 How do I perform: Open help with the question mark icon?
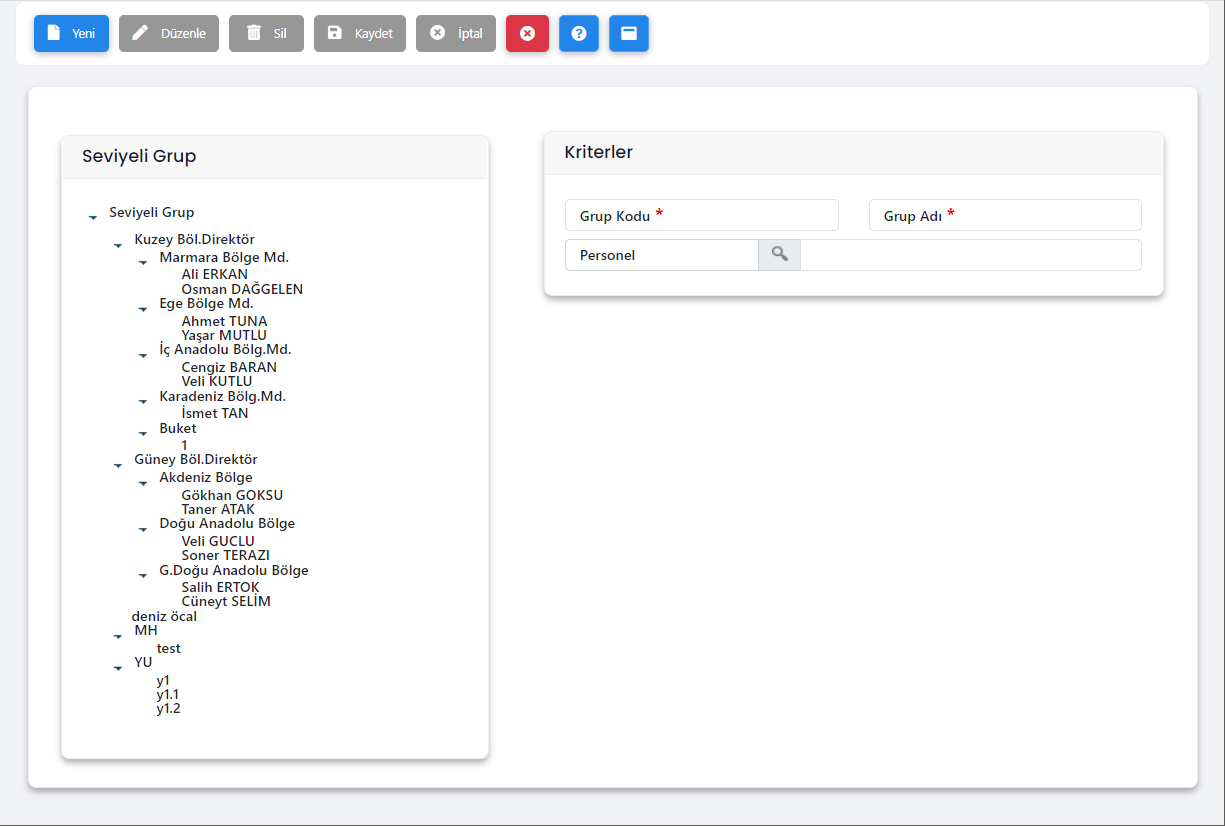(579, 33)
